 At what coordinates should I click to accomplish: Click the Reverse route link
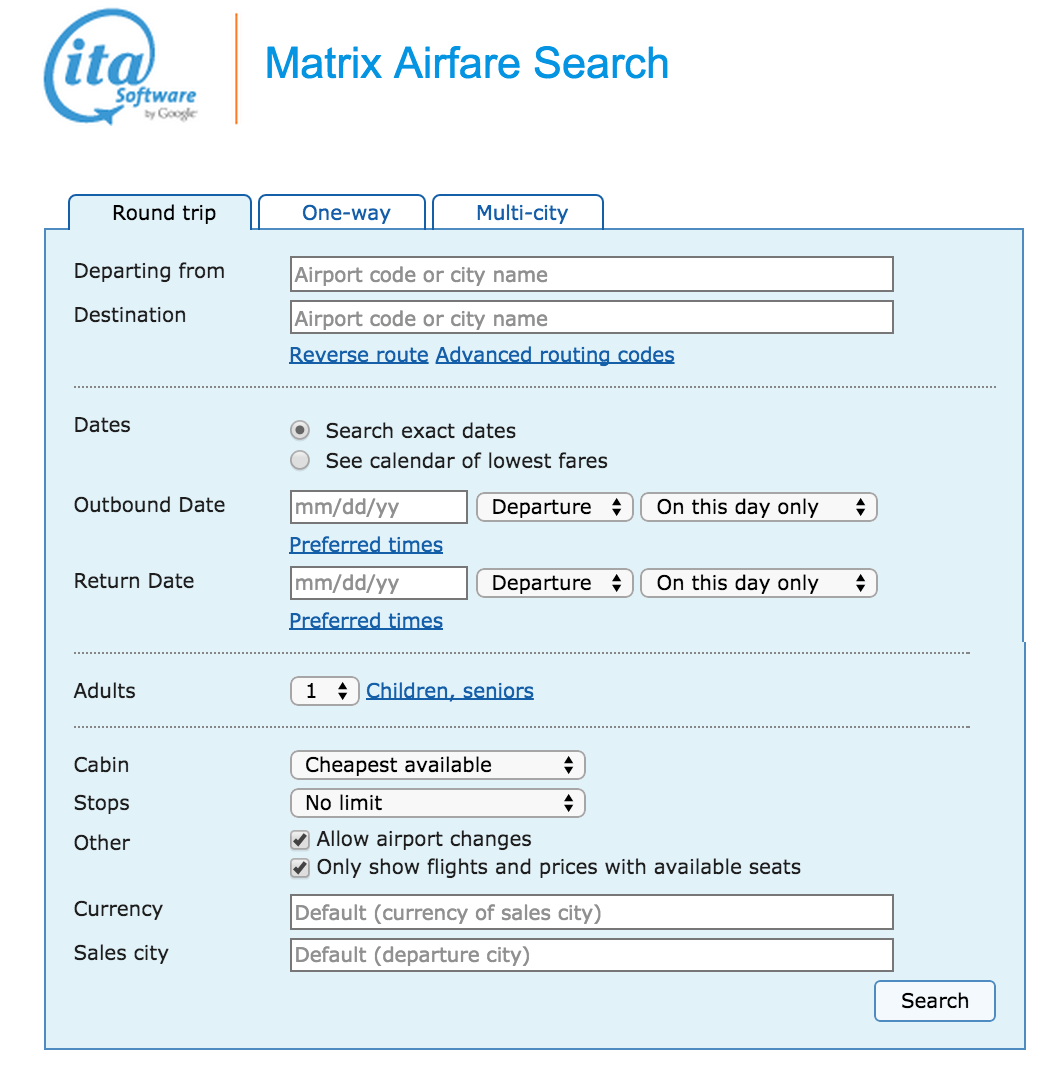(x=359, y=355)
